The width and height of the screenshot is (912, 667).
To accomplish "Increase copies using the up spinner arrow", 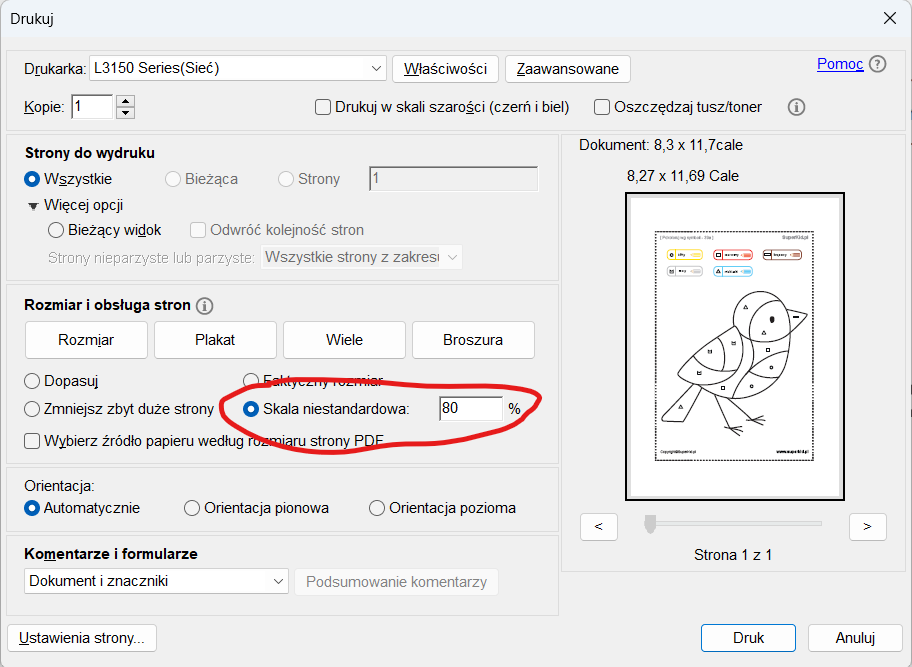I will (x=125, y=101).
